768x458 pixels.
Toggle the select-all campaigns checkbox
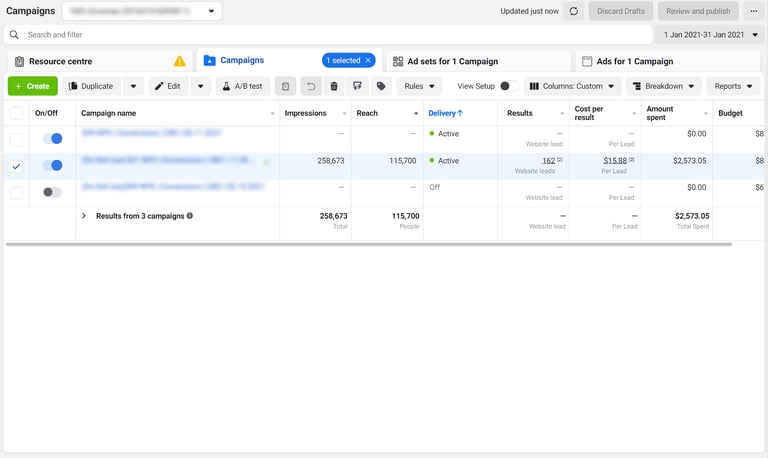coord(16,113)
